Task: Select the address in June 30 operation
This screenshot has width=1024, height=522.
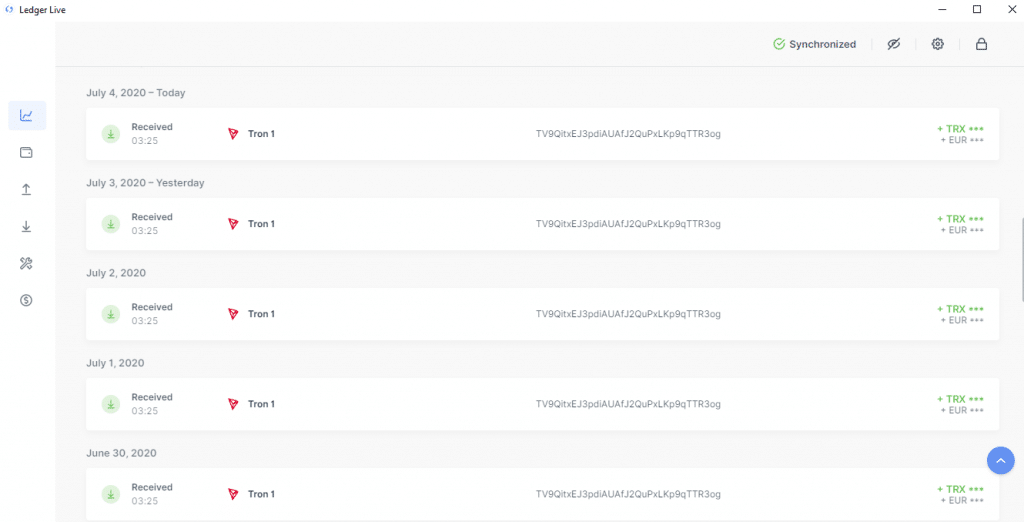Action: click(x=628, y=495)
